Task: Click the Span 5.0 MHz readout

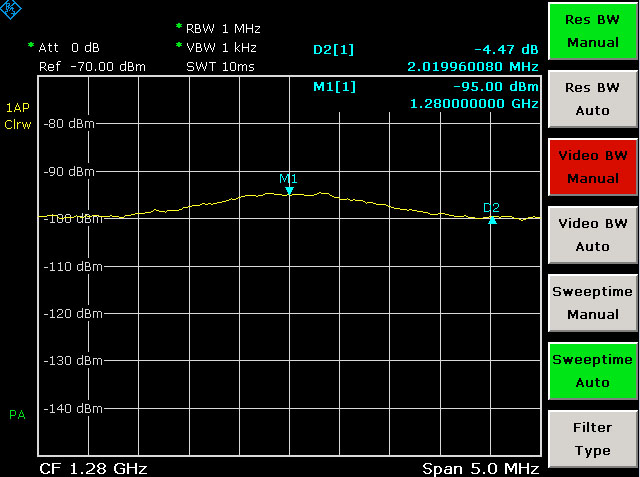Action: click(481, 468)
